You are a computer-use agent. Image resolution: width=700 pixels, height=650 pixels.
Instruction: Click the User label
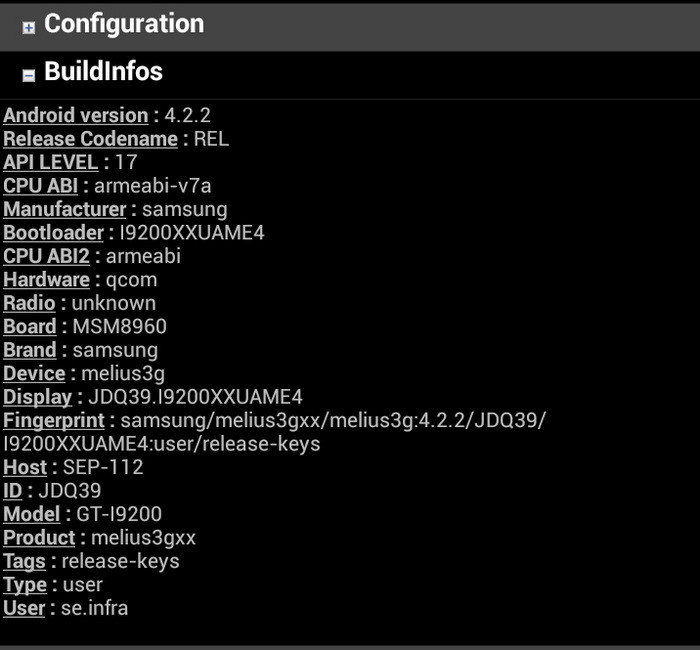(x=24, y=608)
